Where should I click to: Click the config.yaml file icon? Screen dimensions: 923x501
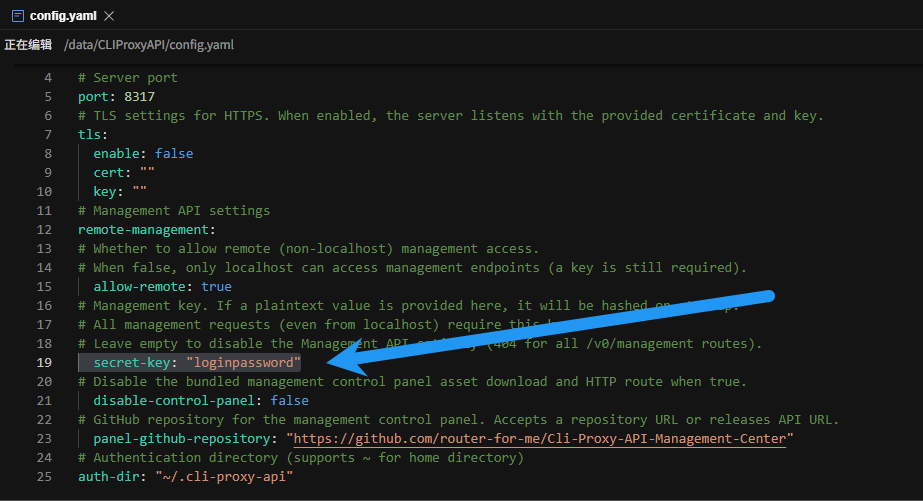point(17,16)
